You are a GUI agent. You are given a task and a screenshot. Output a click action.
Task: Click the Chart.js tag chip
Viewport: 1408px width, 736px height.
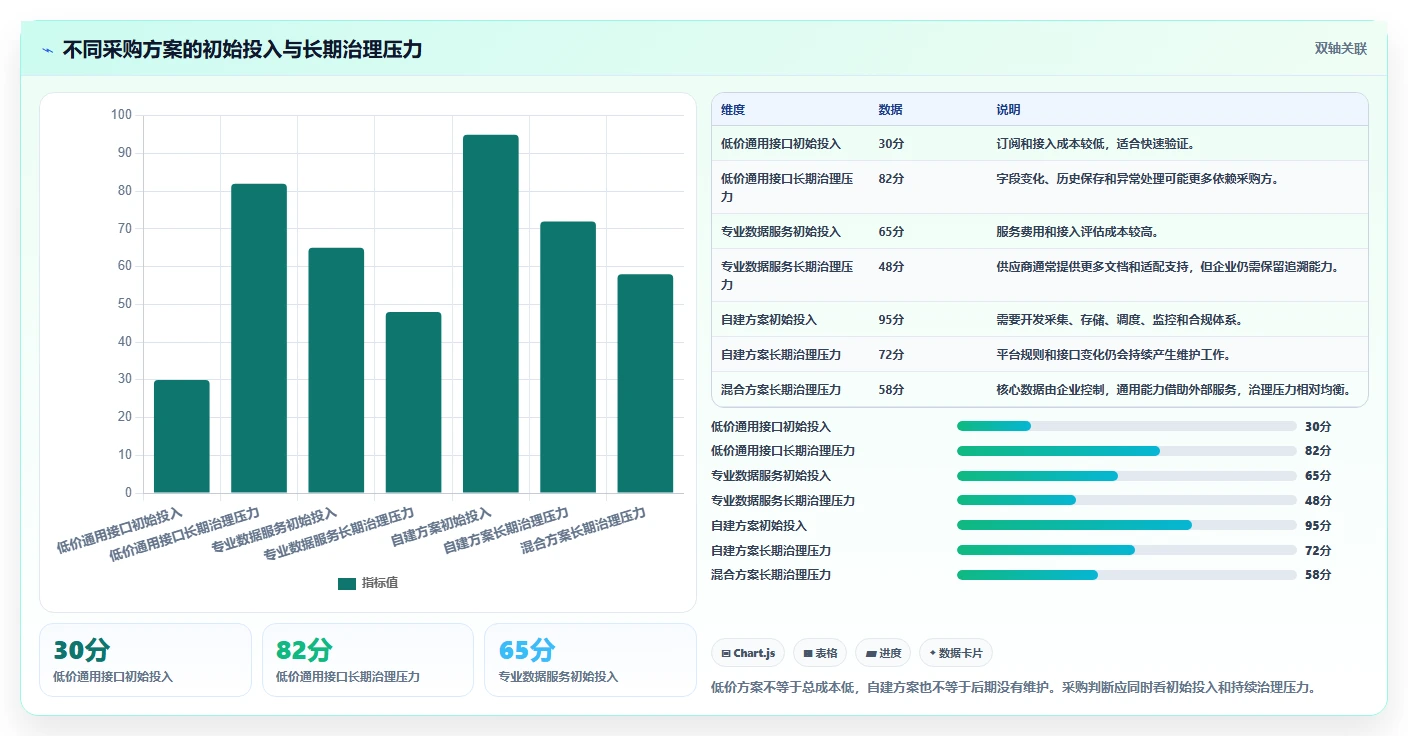click(x=748, y=653)
